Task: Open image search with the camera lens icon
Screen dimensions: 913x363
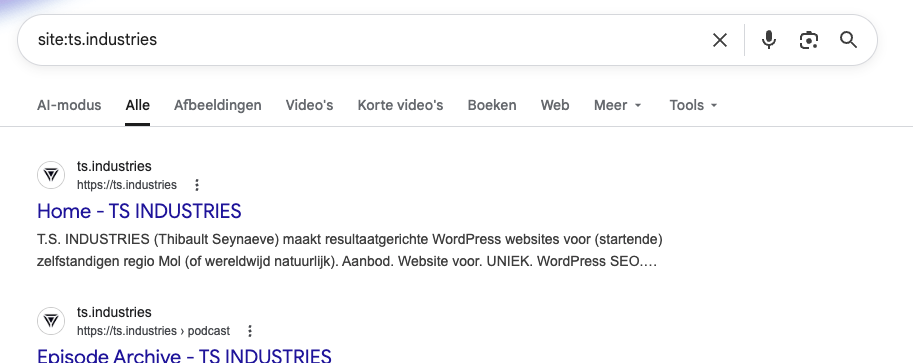Action: coord(809,40)
